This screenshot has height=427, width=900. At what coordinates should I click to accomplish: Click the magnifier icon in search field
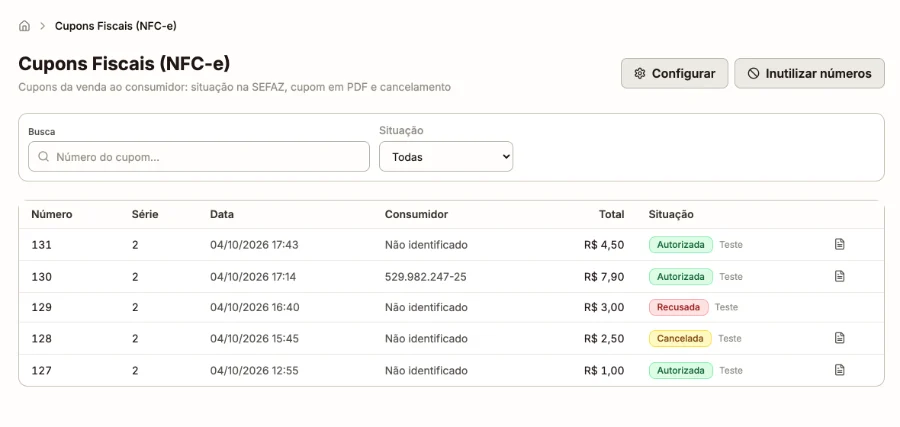click(43, 157)
